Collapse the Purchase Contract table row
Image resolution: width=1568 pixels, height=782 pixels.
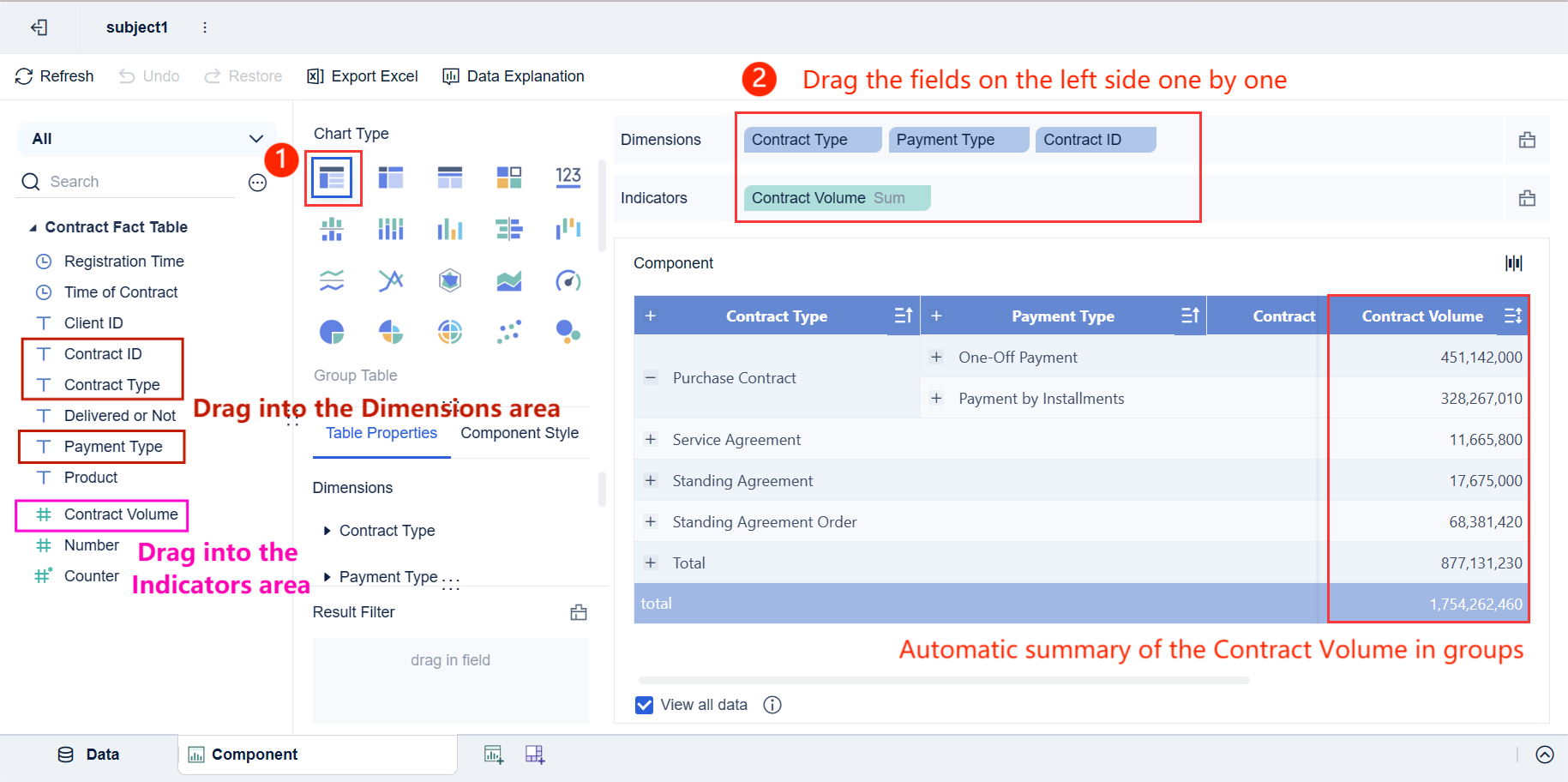point(651,377)
